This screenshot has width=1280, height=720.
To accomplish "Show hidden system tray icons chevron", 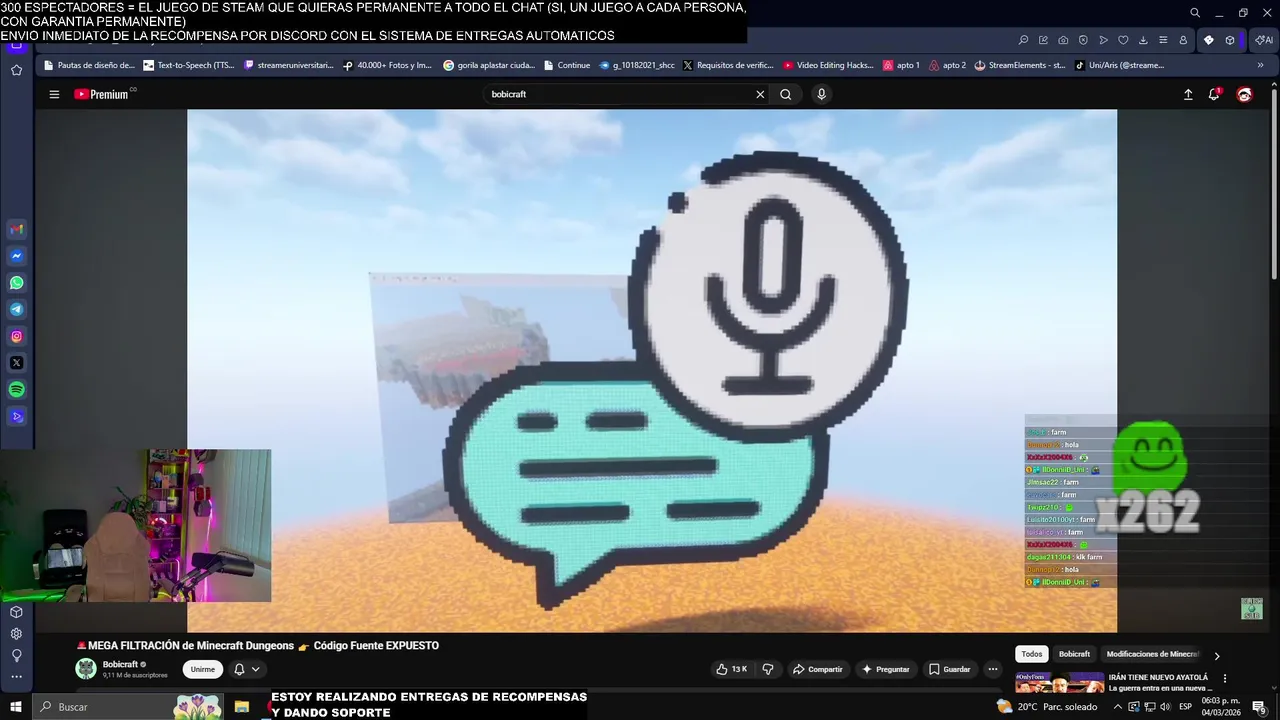I will click(x=1118, y=707).
